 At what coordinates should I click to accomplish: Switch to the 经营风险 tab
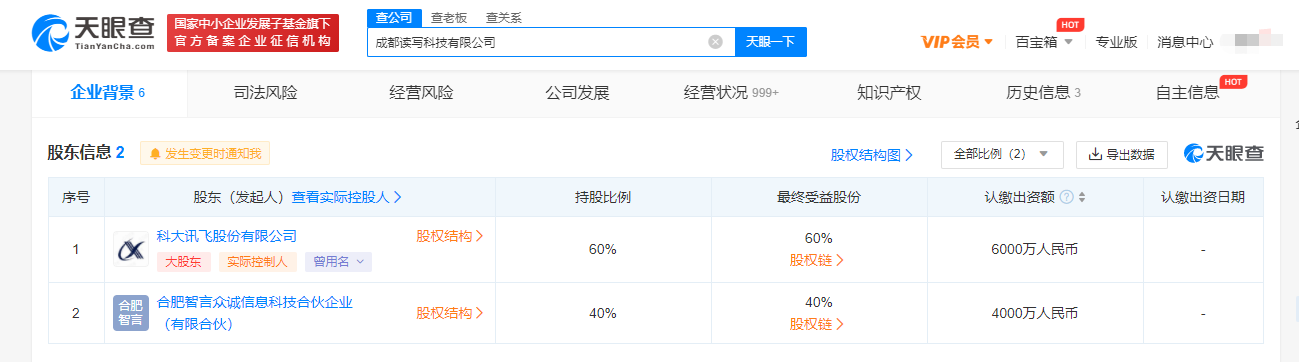[x=421, y=93]
